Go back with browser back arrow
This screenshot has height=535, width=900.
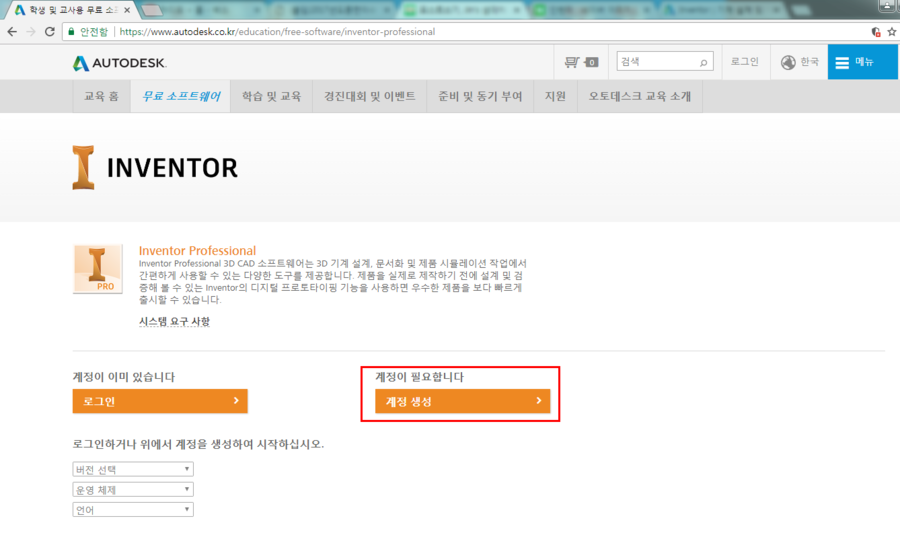12,32
